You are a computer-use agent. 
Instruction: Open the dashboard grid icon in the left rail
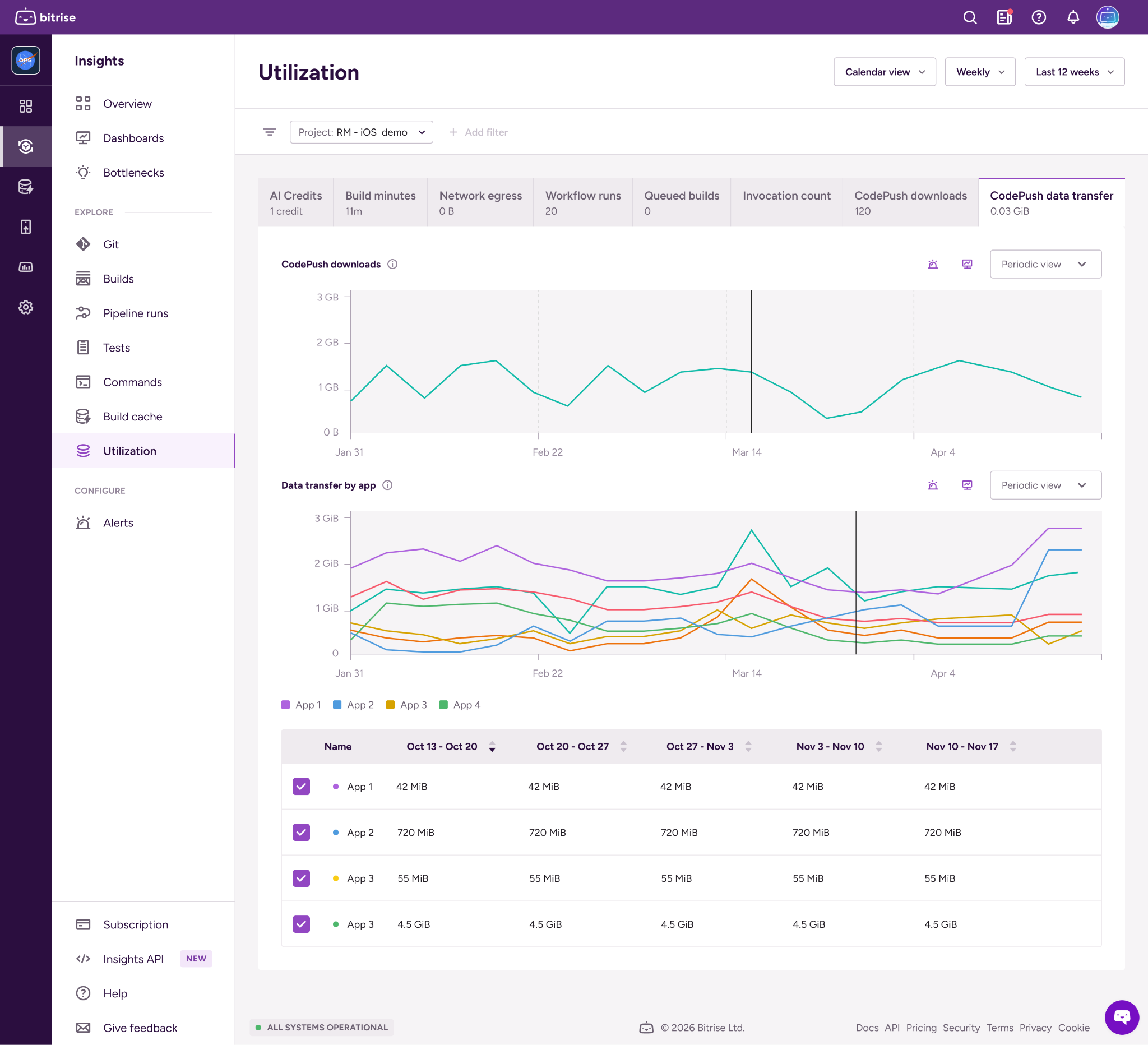pyautogui.click(x=26, y=106)
